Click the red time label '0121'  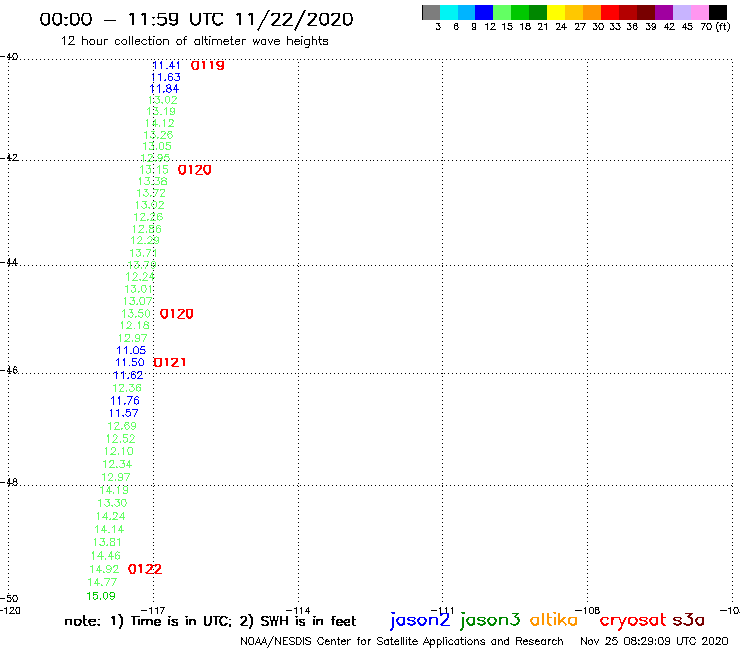coord(169,363)
